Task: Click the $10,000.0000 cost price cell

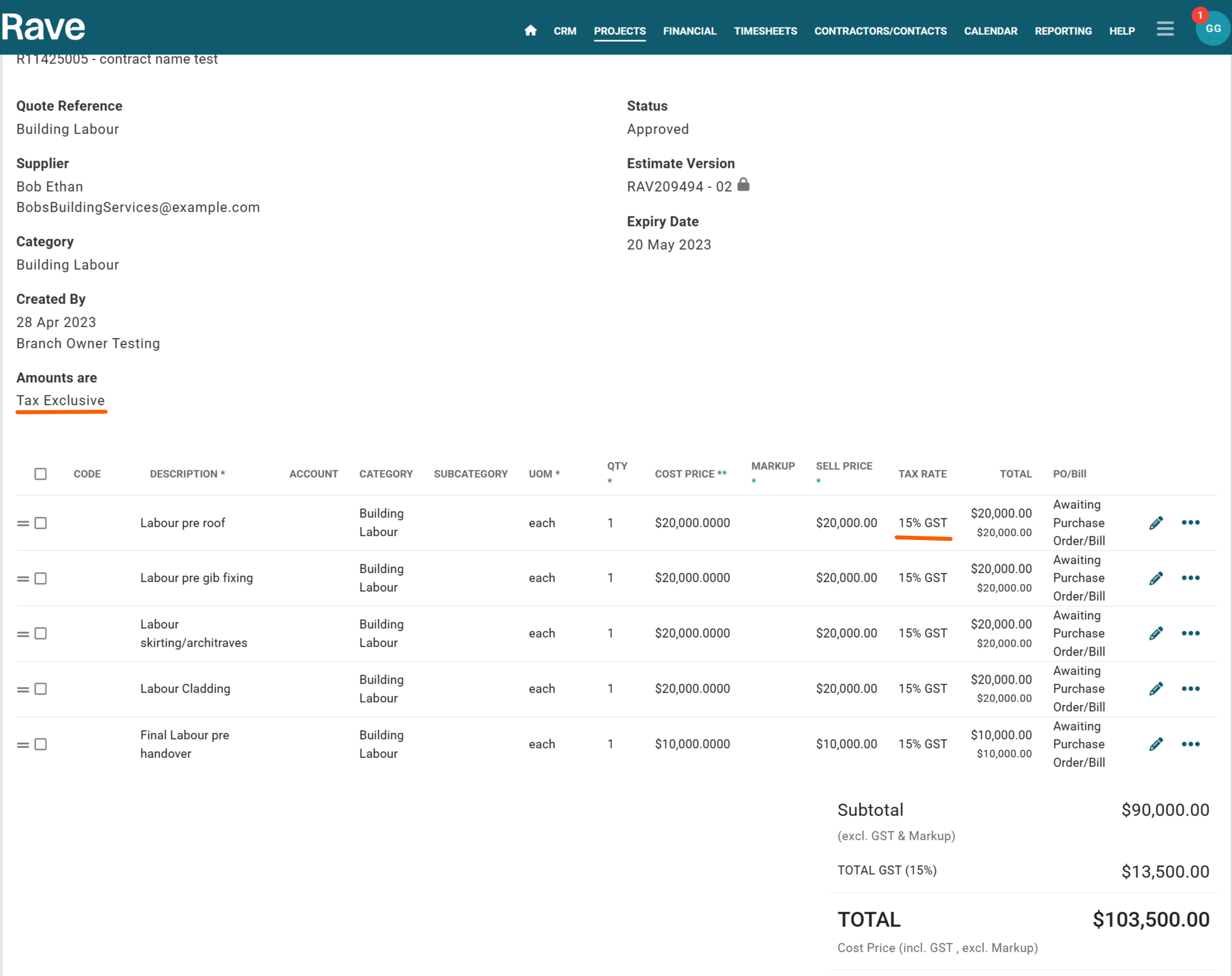Action: [692, 744]
